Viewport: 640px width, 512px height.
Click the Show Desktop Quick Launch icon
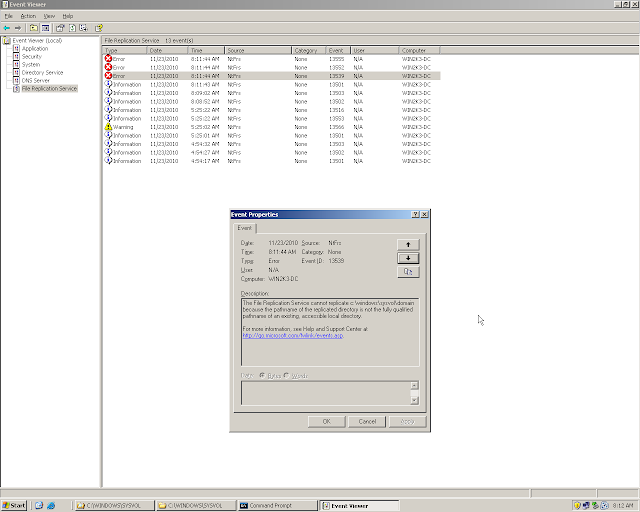coord(39,505)
